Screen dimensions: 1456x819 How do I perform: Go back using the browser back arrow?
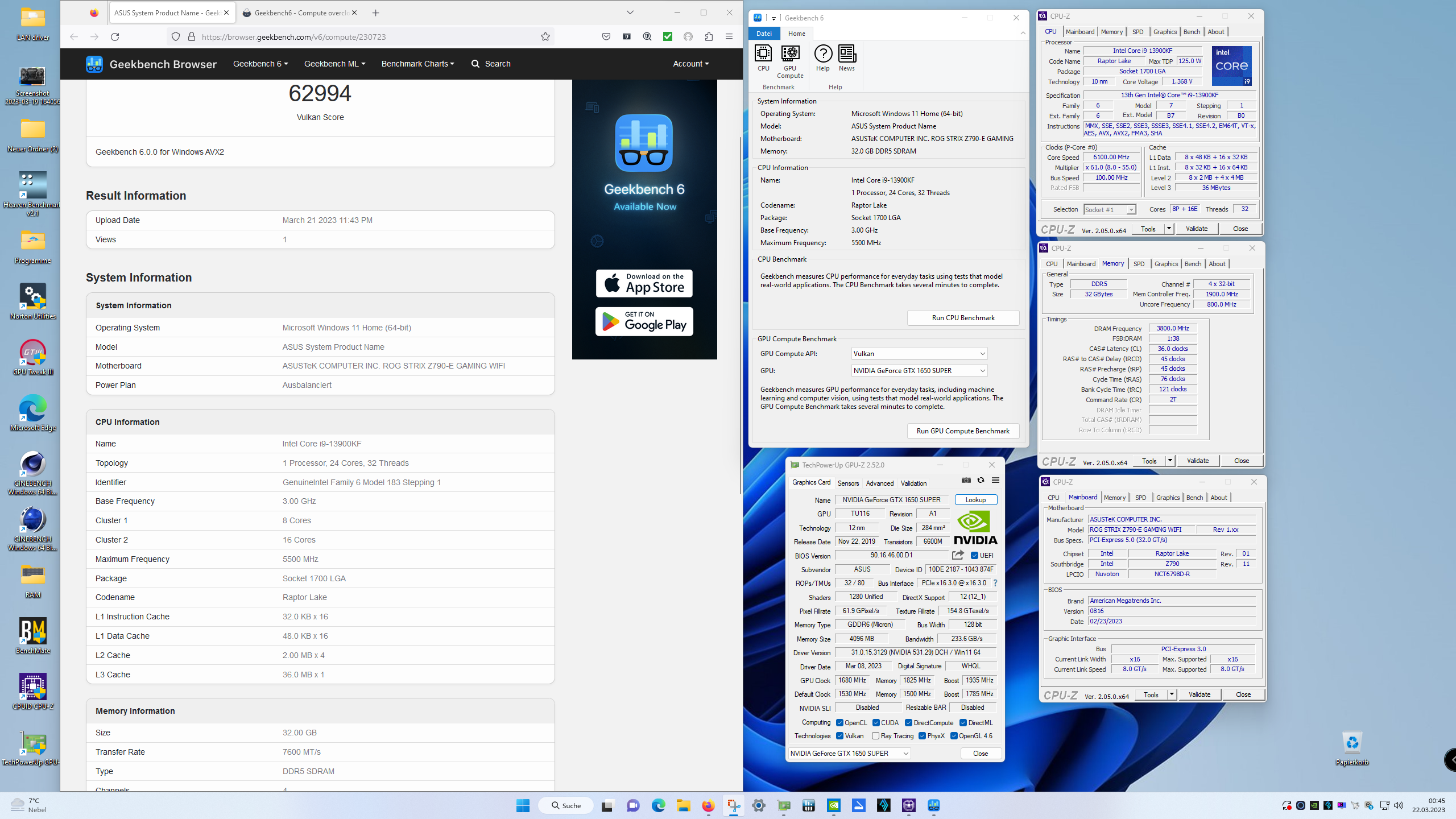click(74, 37)
